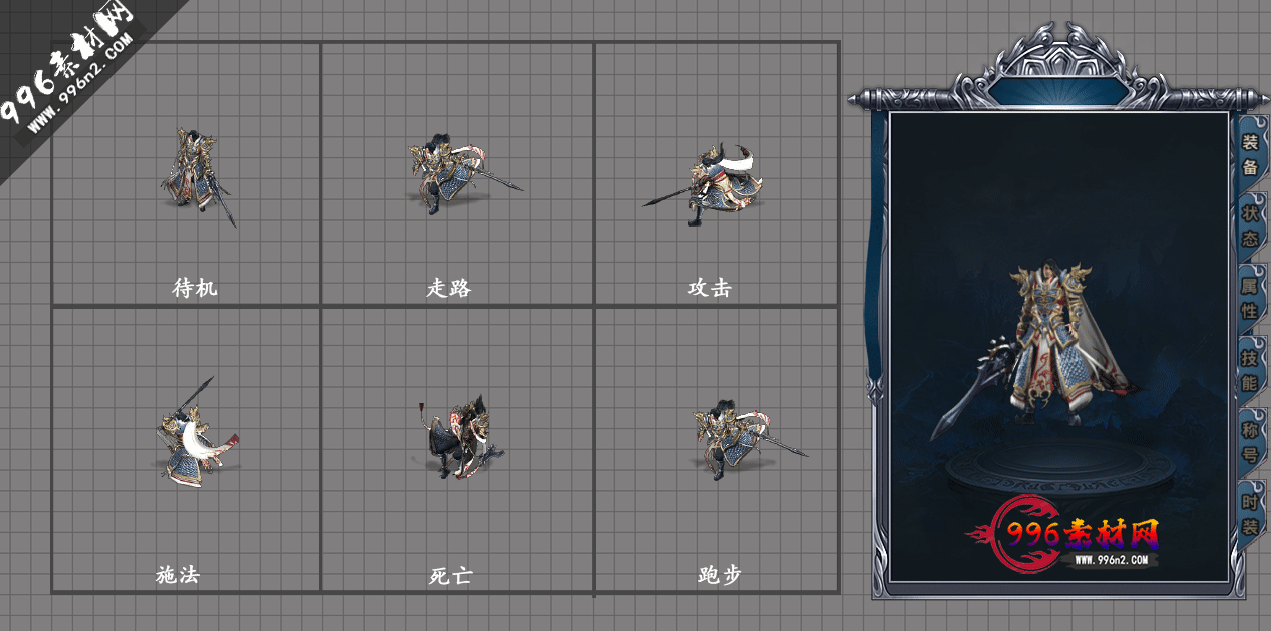The width and height of the screenshot is (1271, 631).
Task: Select the 属性 attributes tab
Action: pyautogui.click(x=1250, y=298)
